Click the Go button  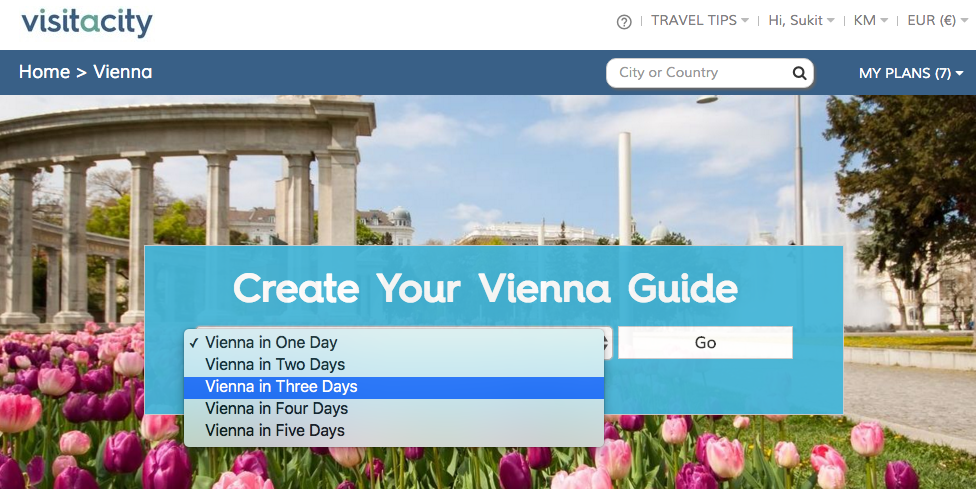pyautogui.click(x=705, y=343)
